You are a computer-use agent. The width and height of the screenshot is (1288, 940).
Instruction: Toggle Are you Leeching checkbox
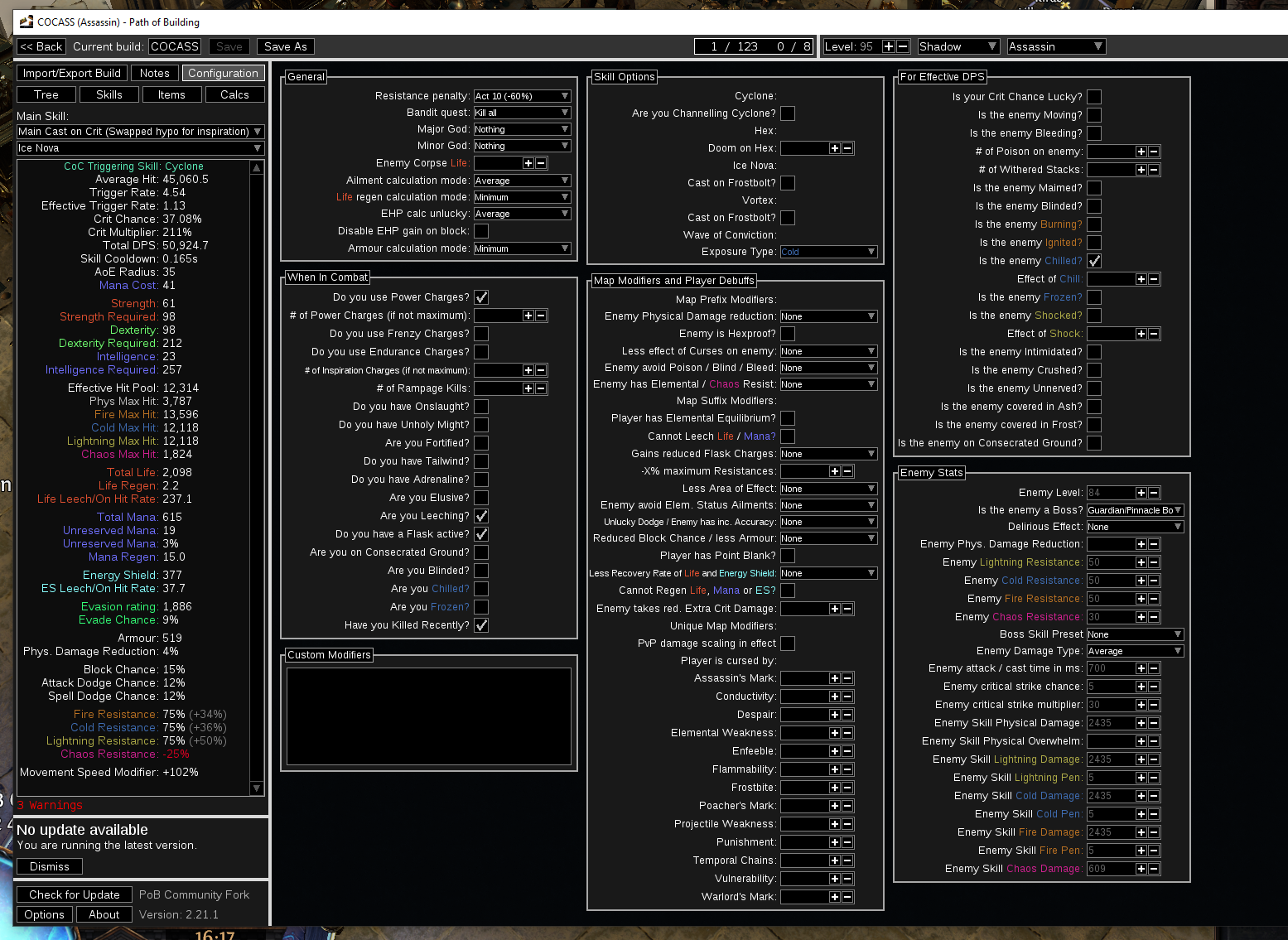point(481,516)
